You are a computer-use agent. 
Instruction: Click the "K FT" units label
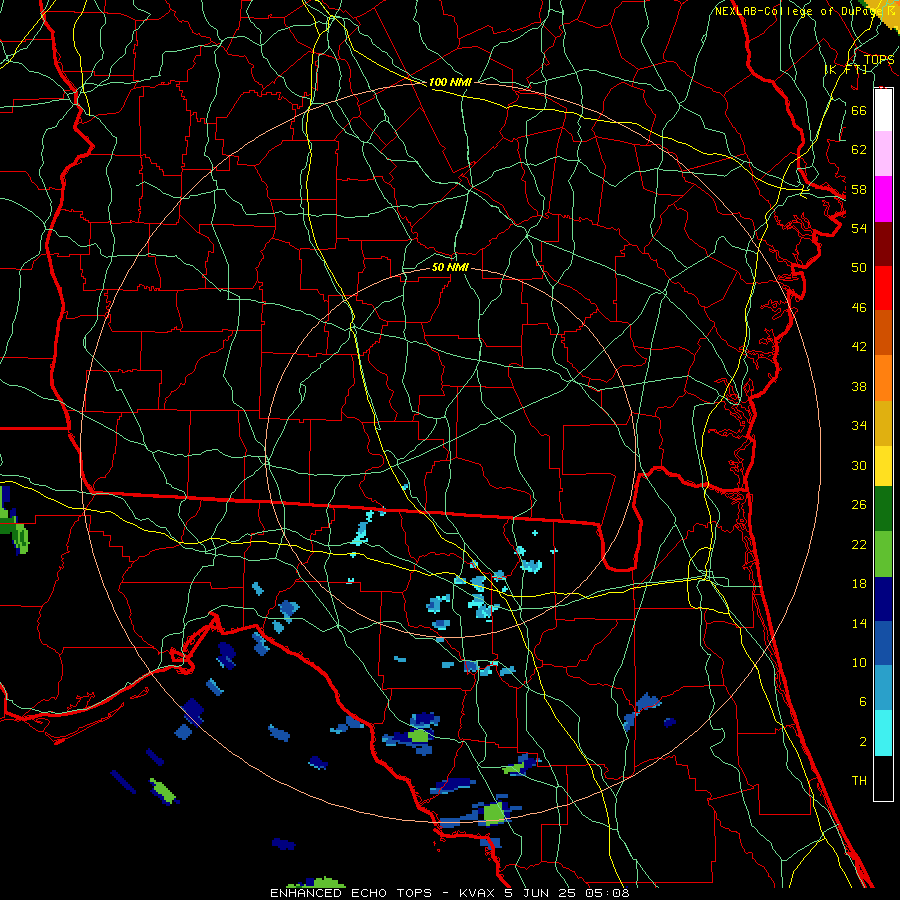[846, 69]
